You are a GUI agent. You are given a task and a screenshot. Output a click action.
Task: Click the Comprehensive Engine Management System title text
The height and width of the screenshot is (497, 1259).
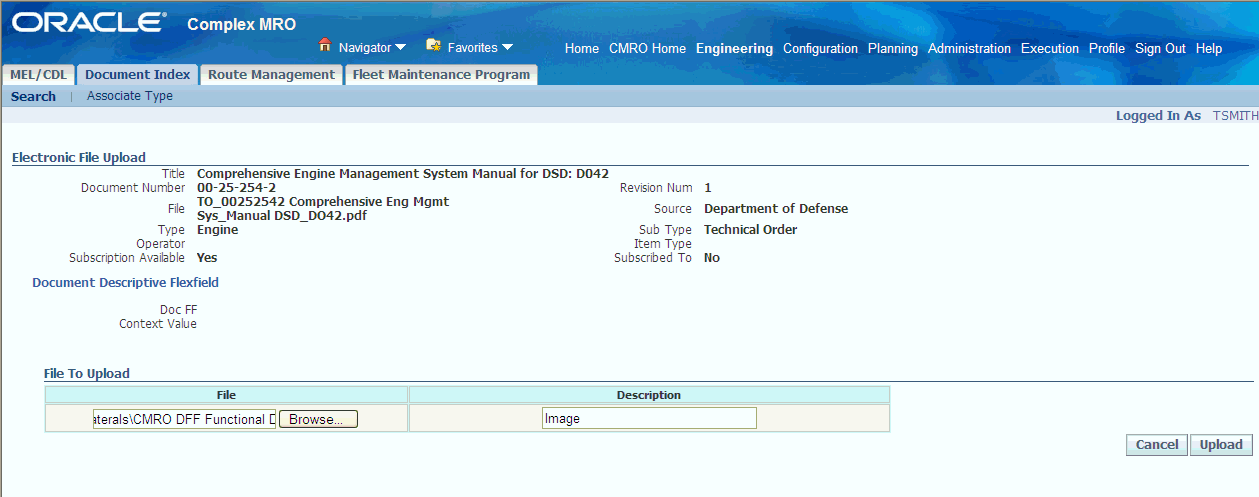(403, 174)
